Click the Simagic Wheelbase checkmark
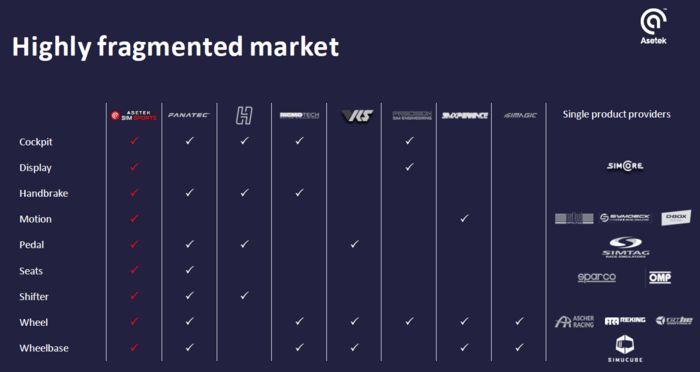Image resolution: width=700 pixels, height=372 pixels. (x=519, y=347)
